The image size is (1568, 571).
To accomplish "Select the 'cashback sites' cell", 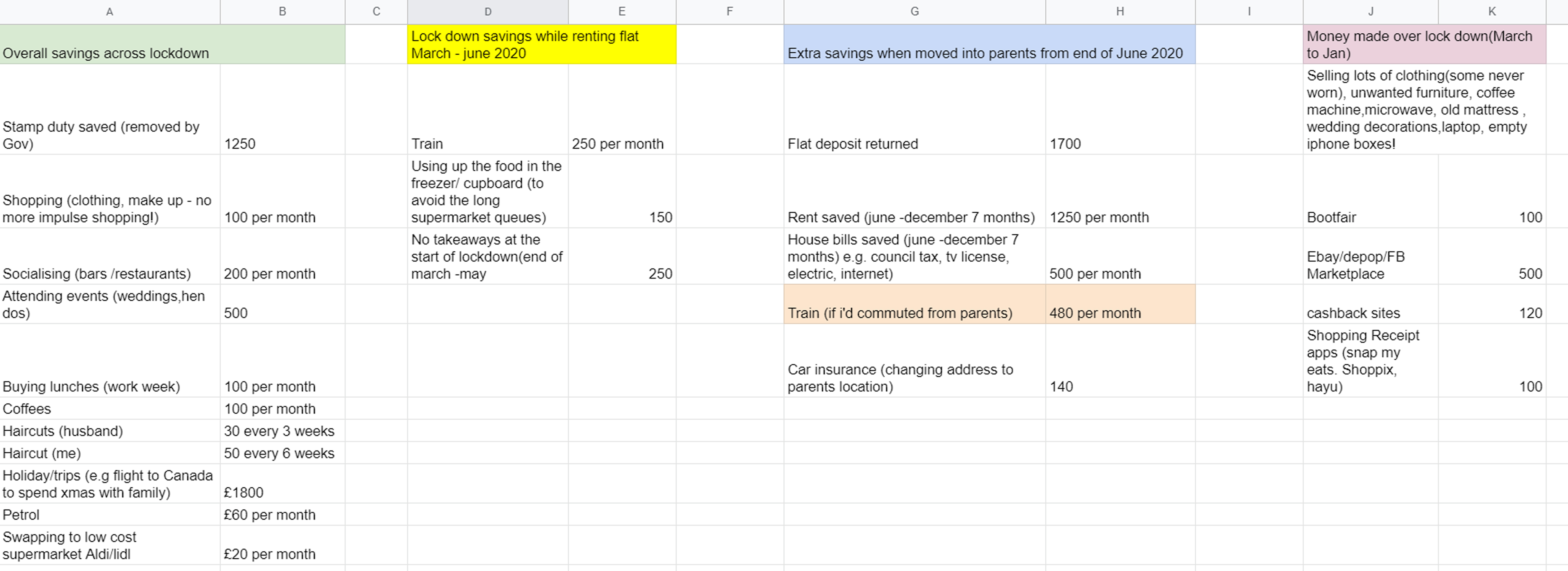I will pyautogui.click(x=1371, y=304).
